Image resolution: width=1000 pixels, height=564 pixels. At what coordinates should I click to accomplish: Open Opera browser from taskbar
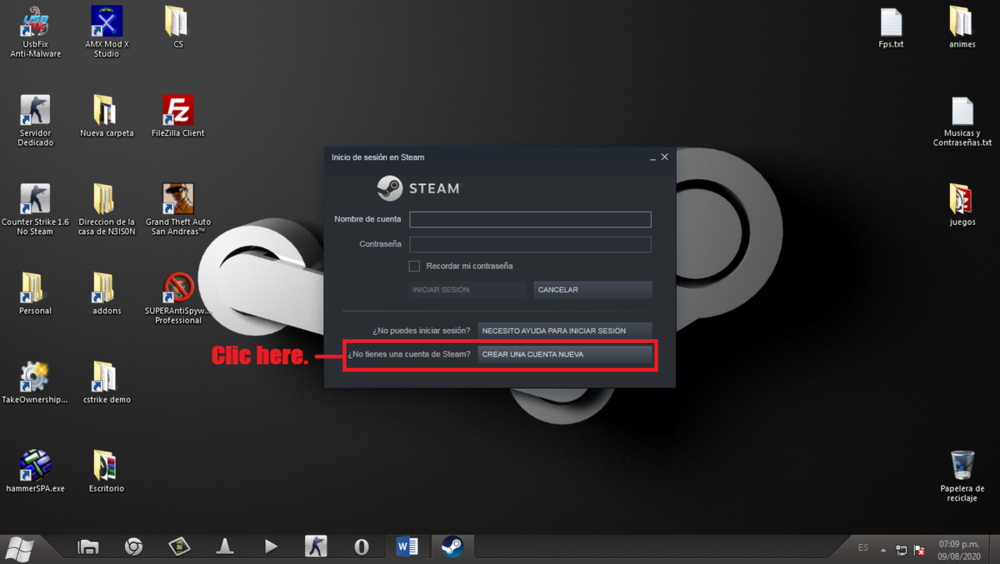click(x=362, y=547)
